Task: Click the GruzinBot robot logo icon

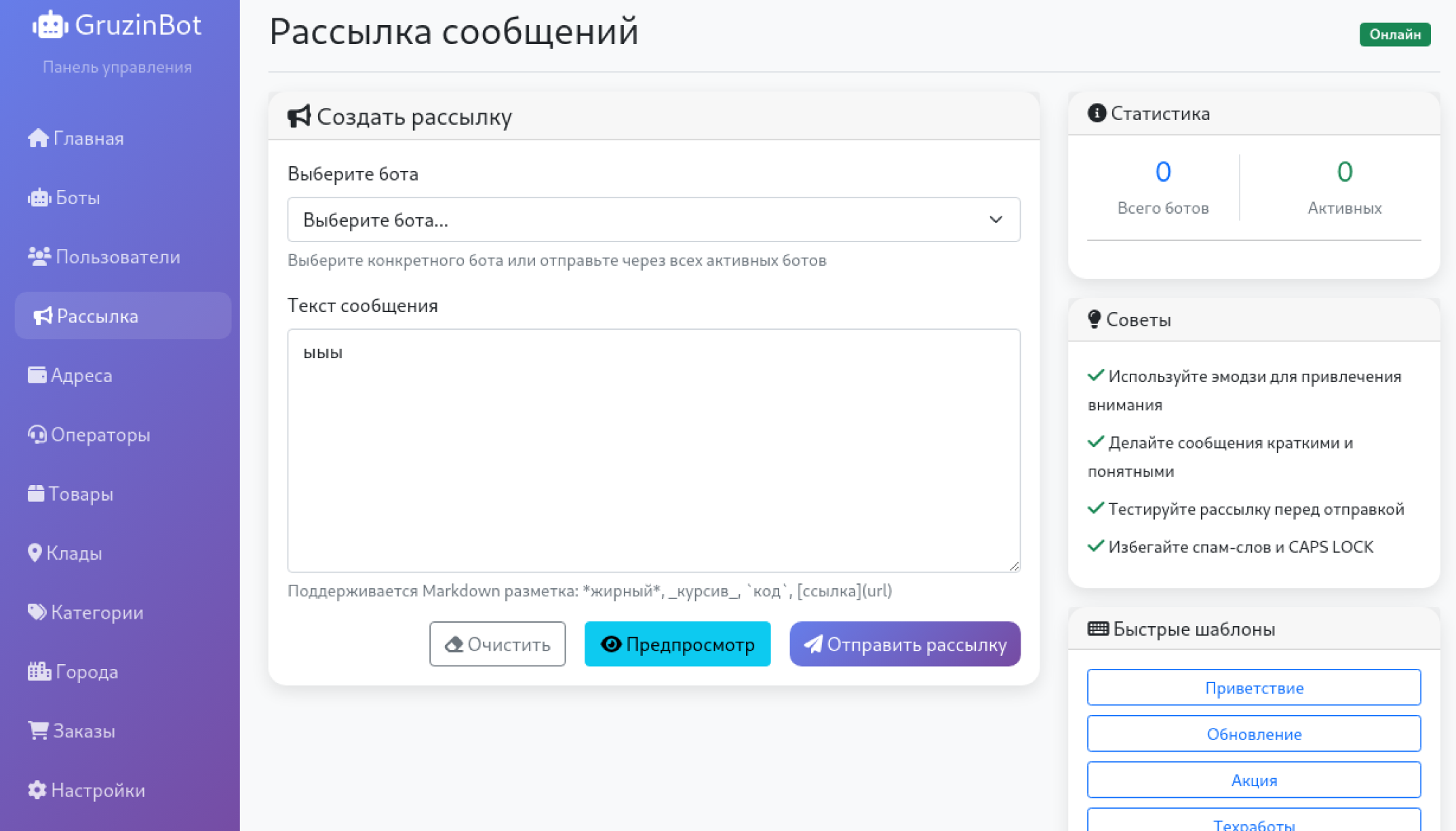Action: 50,26
